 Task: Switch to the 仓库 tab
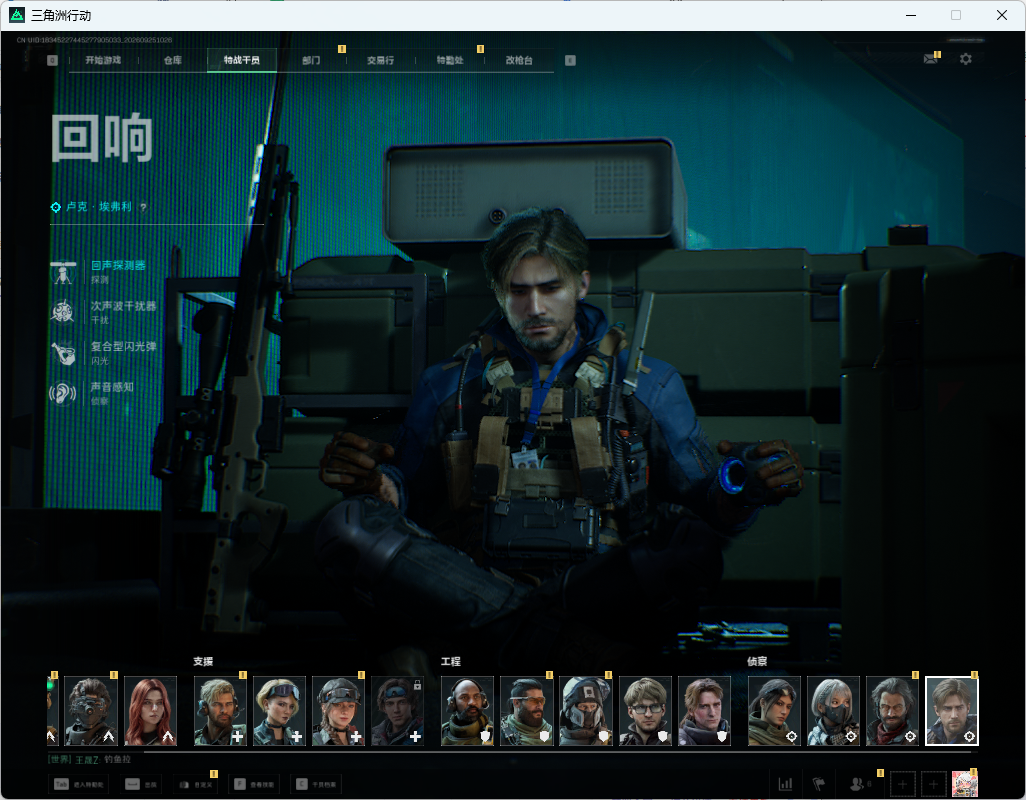173,60
